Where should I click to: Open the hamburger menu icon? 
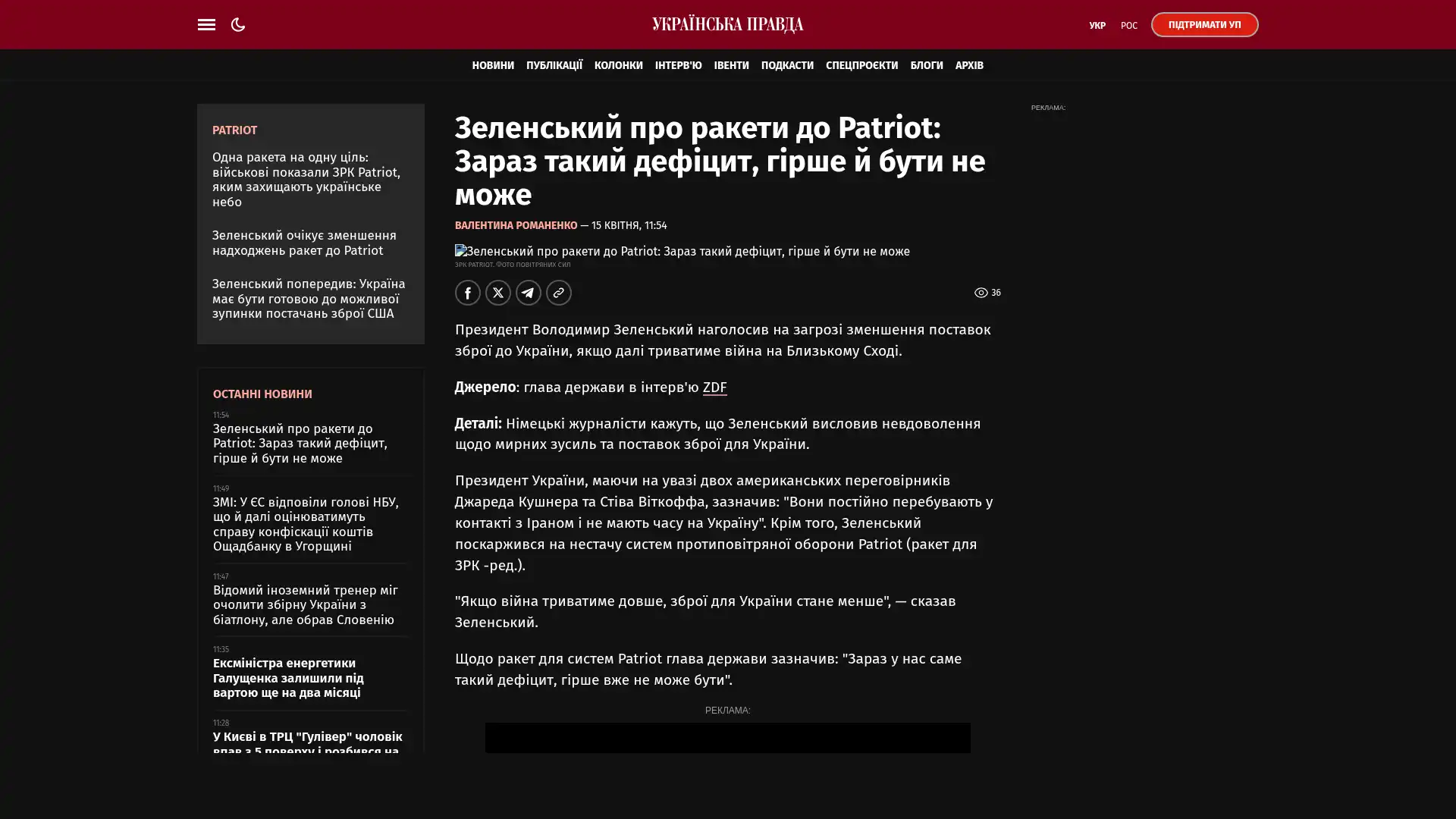[x=206, y=24]
